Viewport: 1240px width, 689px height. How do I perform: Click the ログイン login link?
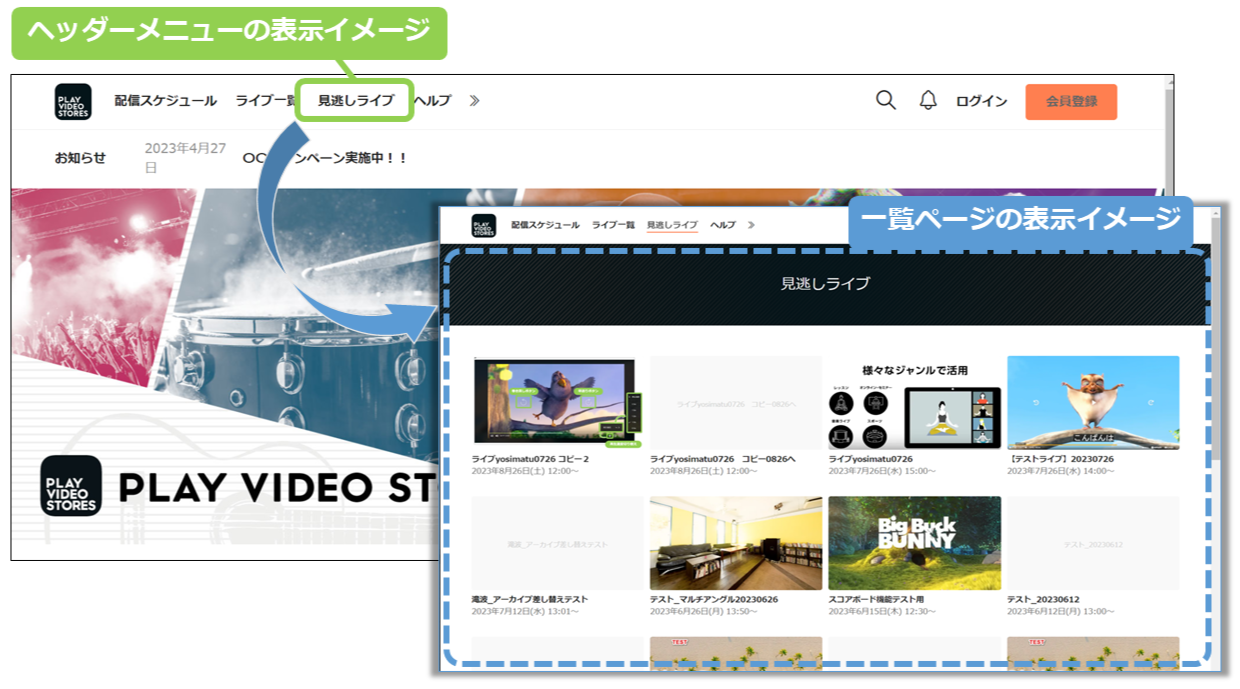pos(979,100)
